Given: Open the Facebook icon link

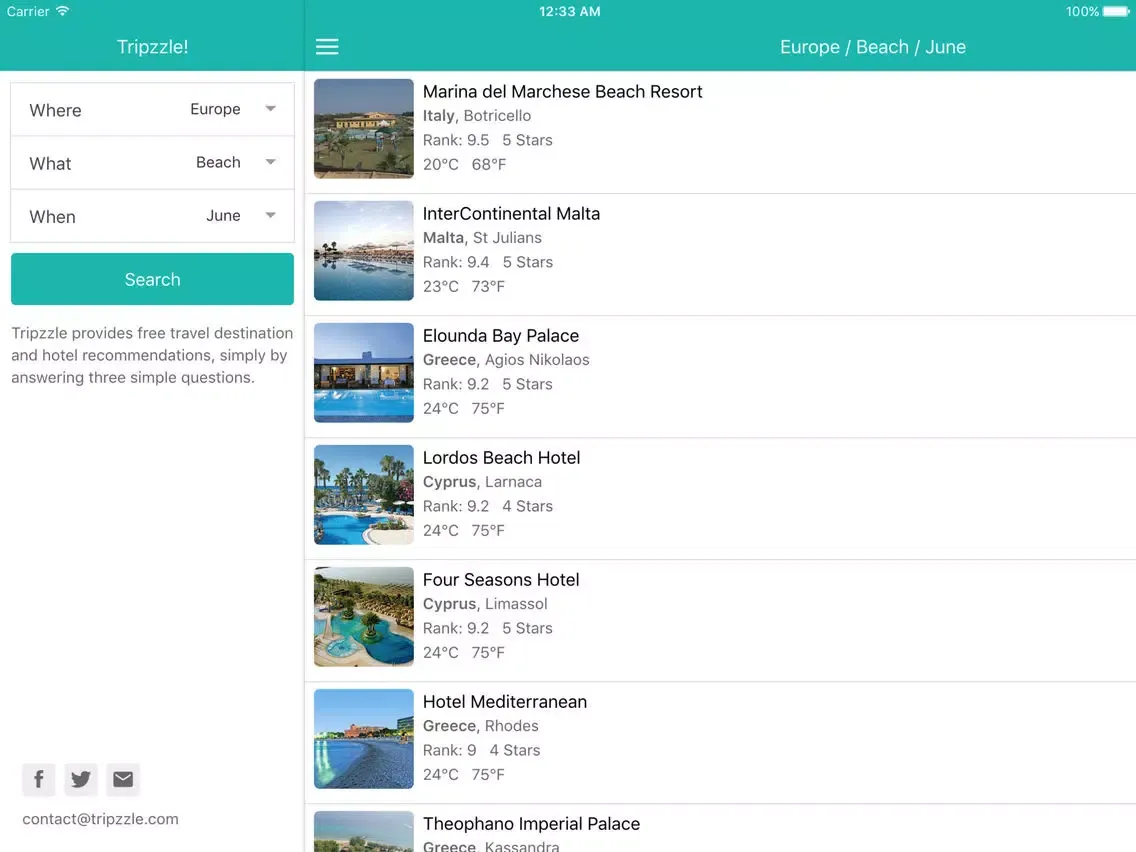Looking at the screenshot, I should 38,780.
